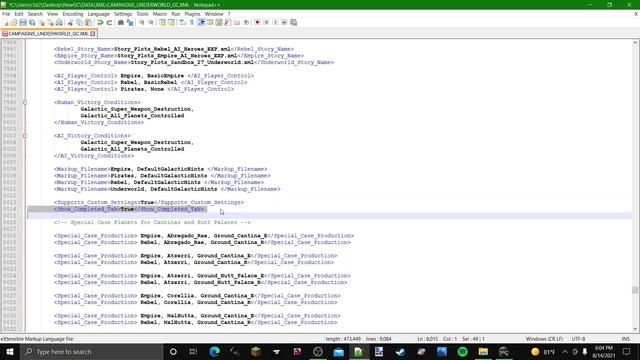This screenshot has height=360, width=640.
Task: Click Run Macro Multiple Times icon
Action: click(x=284, y=22)
